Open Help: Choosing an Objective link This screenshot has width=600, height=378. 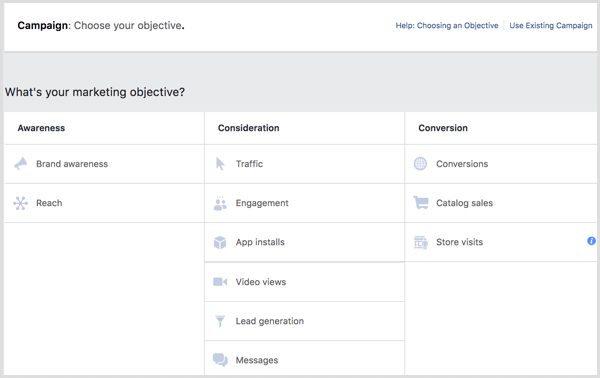[447, 26]
